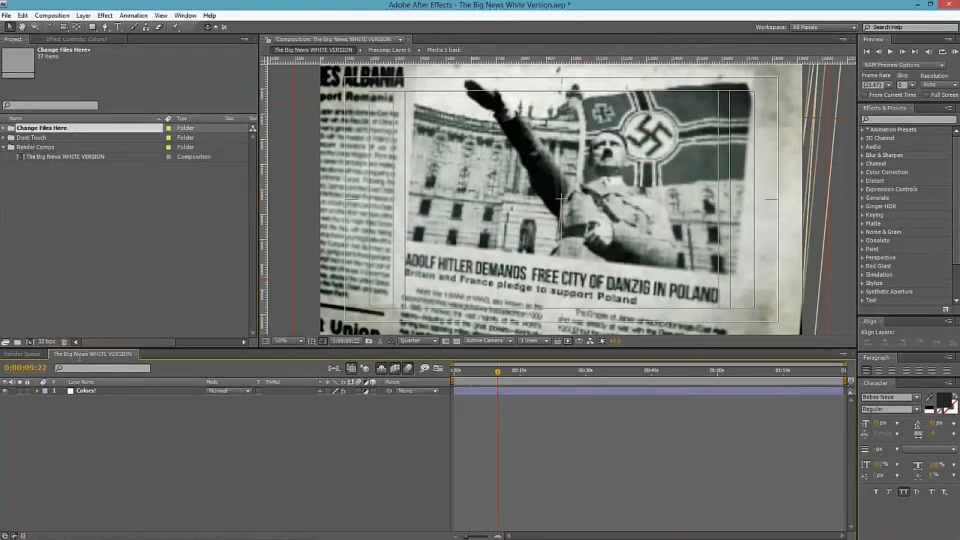Select the Clone Stamp tool

[146, 27]
